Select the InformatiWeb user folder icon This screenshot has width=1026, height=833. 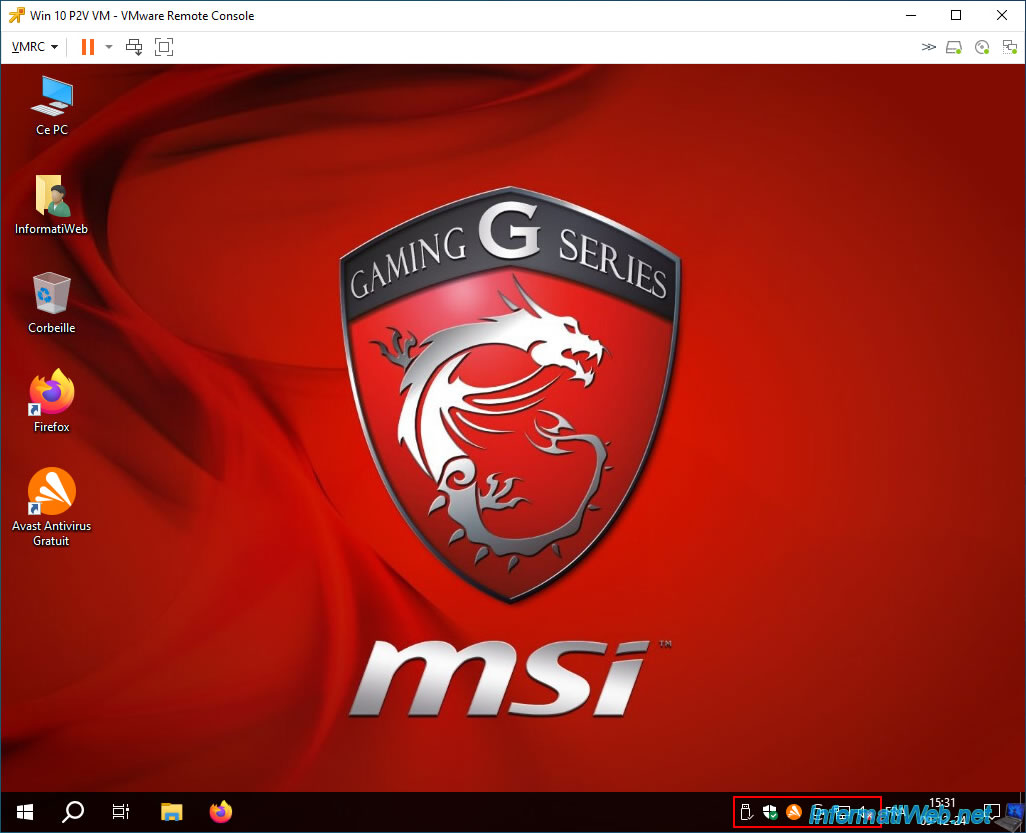(52, 205)
